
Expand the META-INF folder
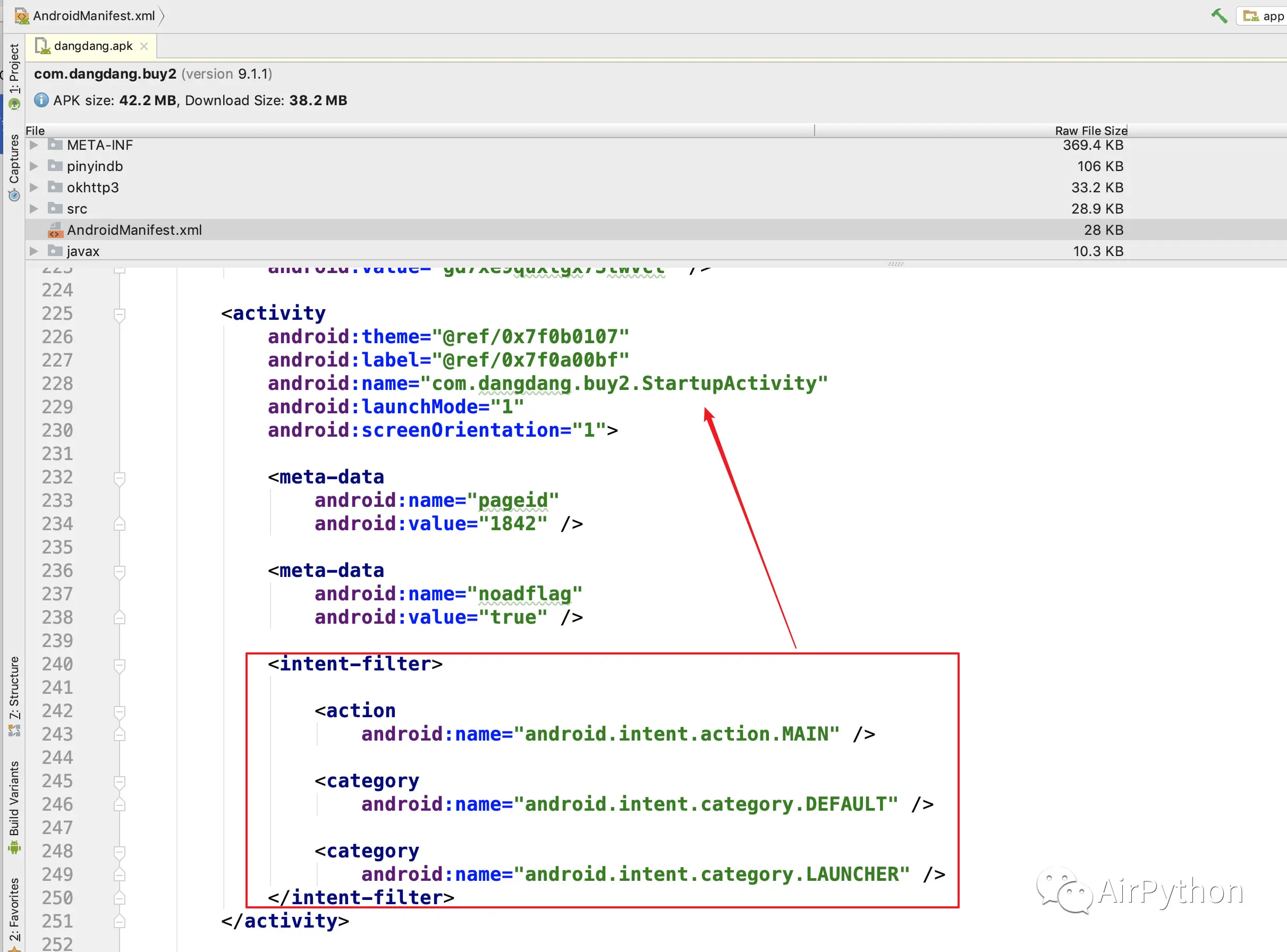[x=34, y=144]
